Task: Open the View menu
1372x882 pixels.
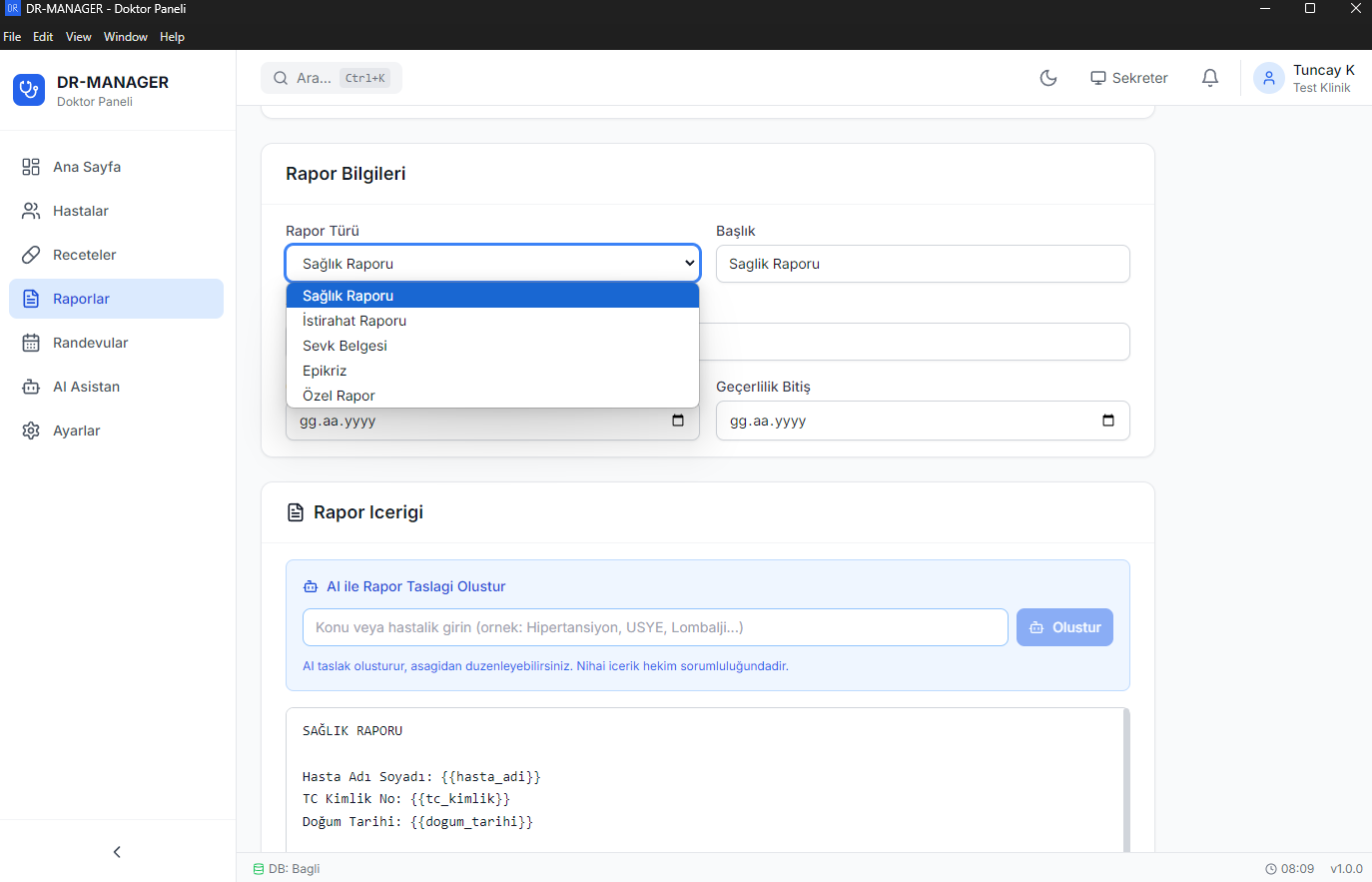Action: [78, 37]
